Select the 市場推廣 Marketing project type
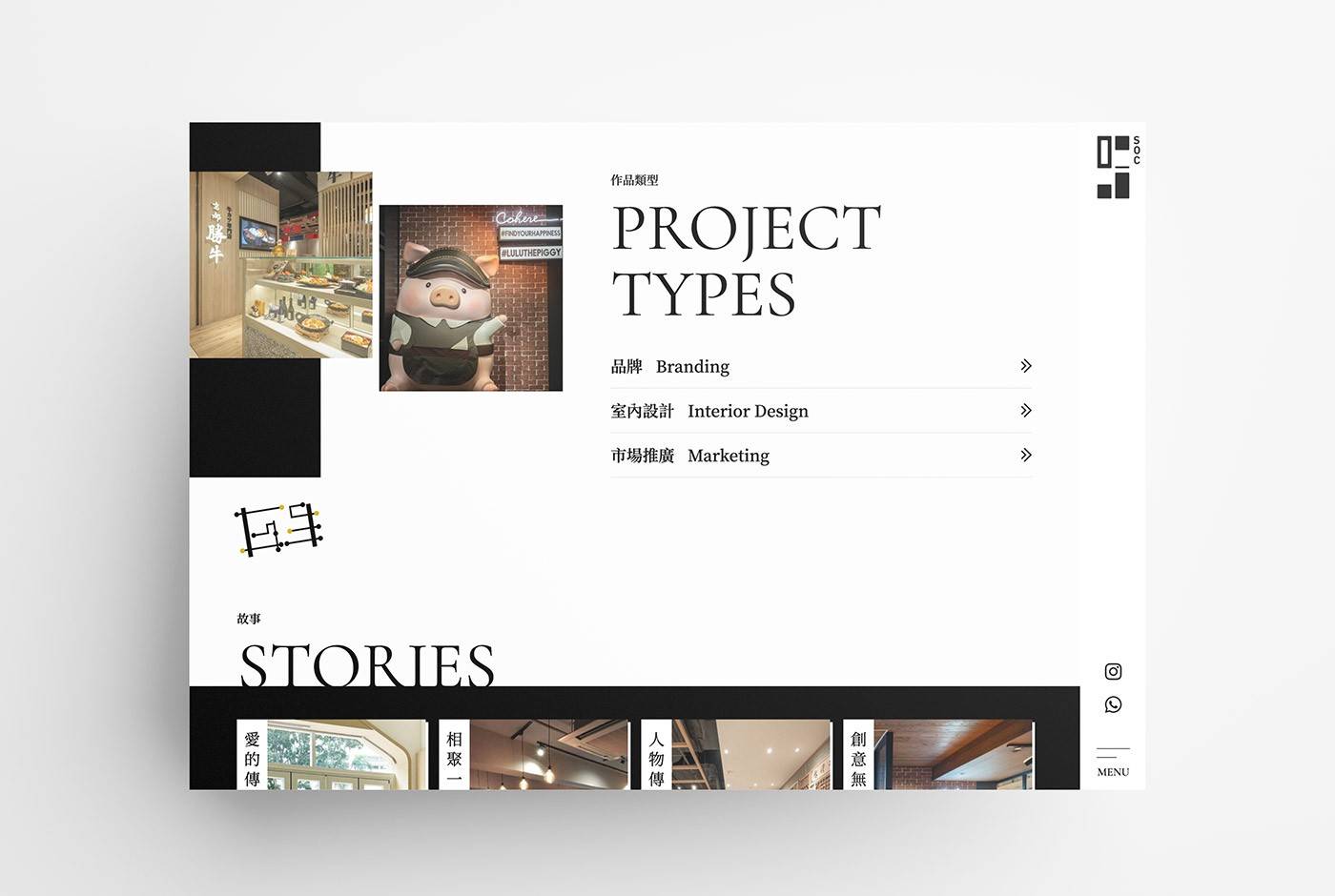This screenshot has width=1335, height=896. pyautogui.click(x=690, y=457)
